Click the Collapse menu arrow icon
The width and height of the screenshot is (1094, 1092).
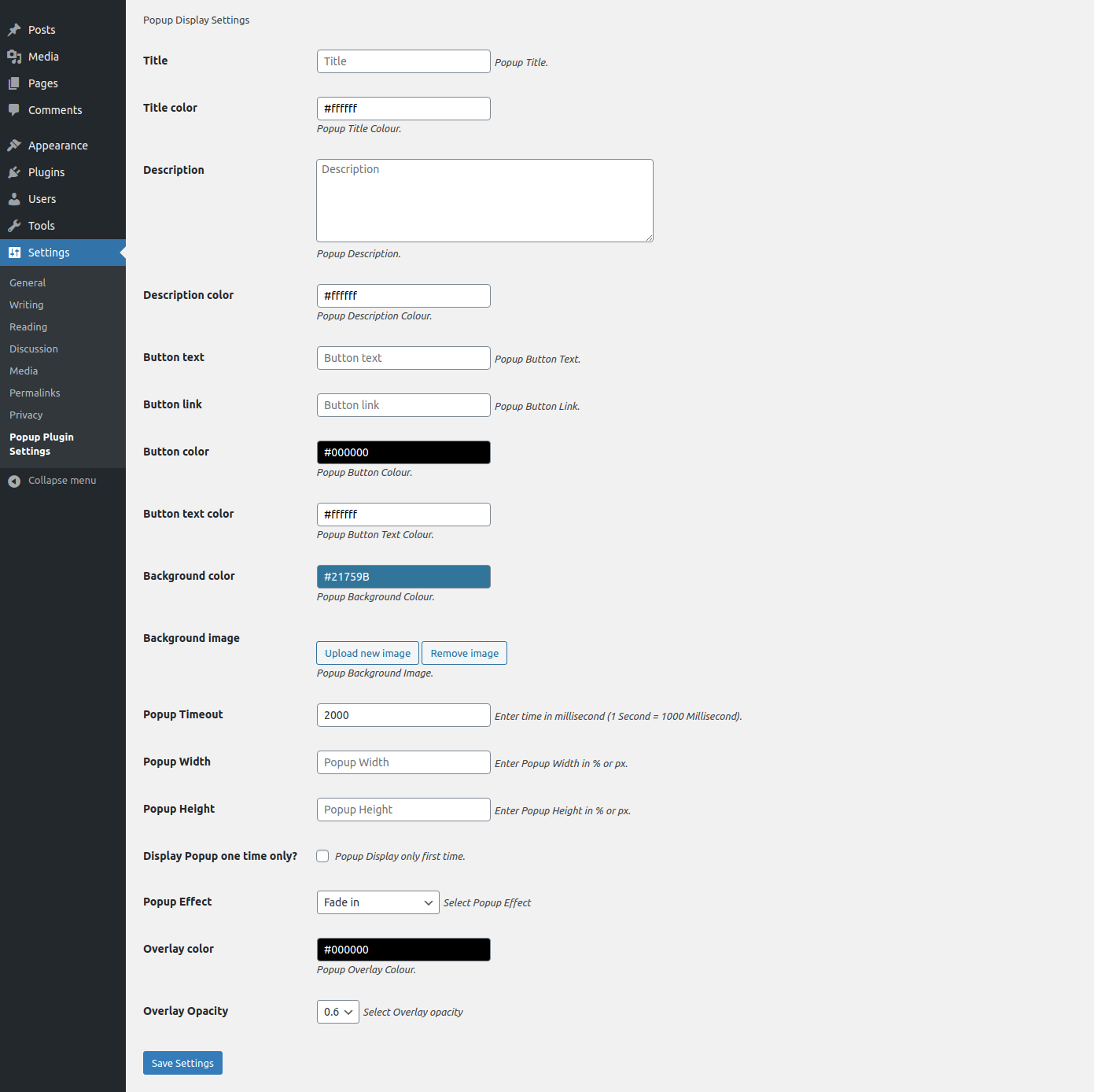(x=14, y=481)
